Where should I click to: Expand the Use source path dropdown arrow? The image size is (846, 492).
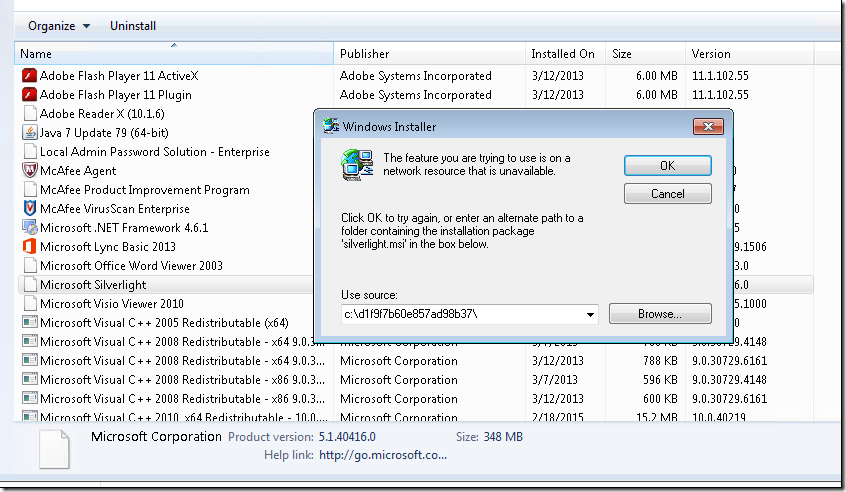pyautogui.click(x=591, y=314)
